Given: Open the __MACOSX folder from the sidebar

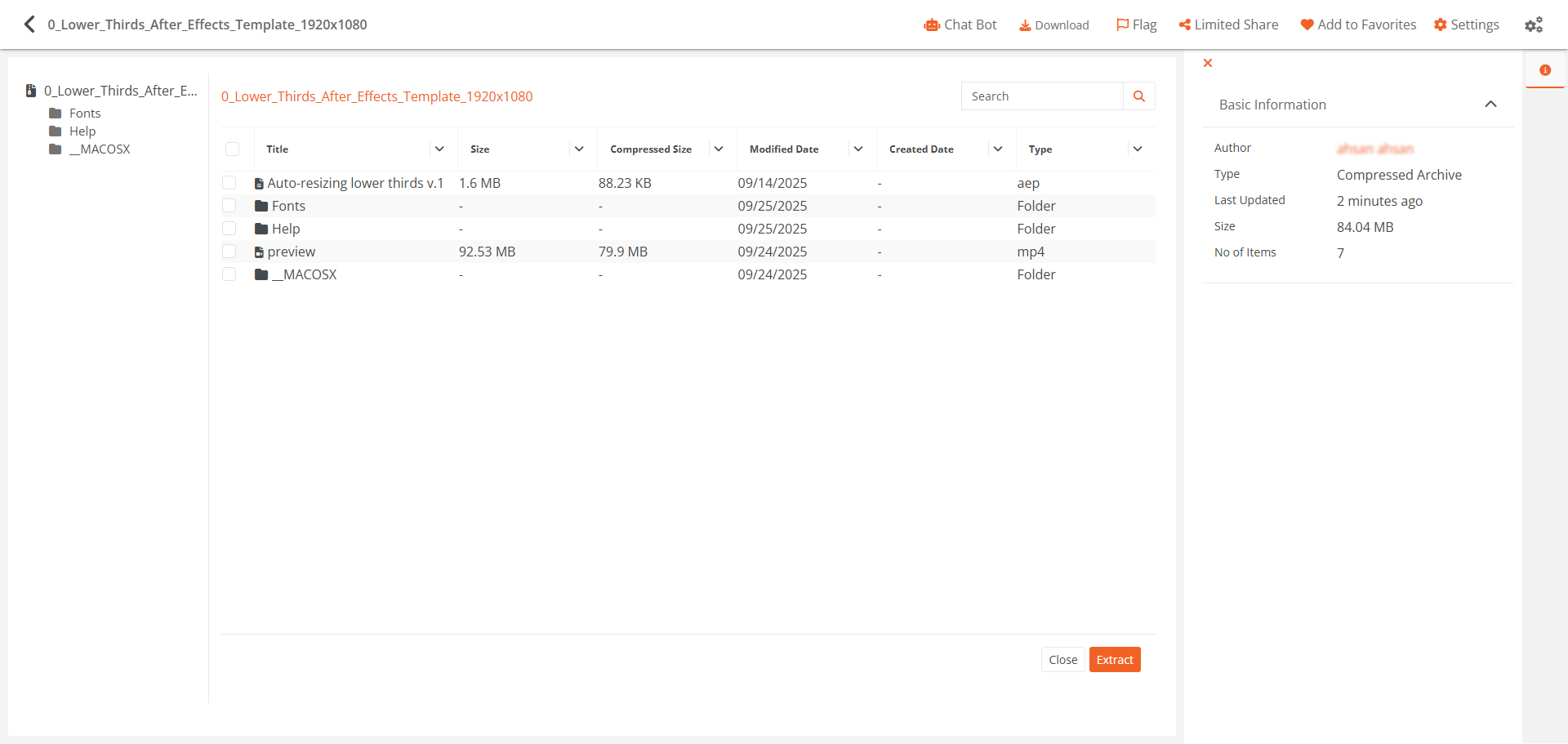Looking at the screenshot, I should (x=100, y=149).
